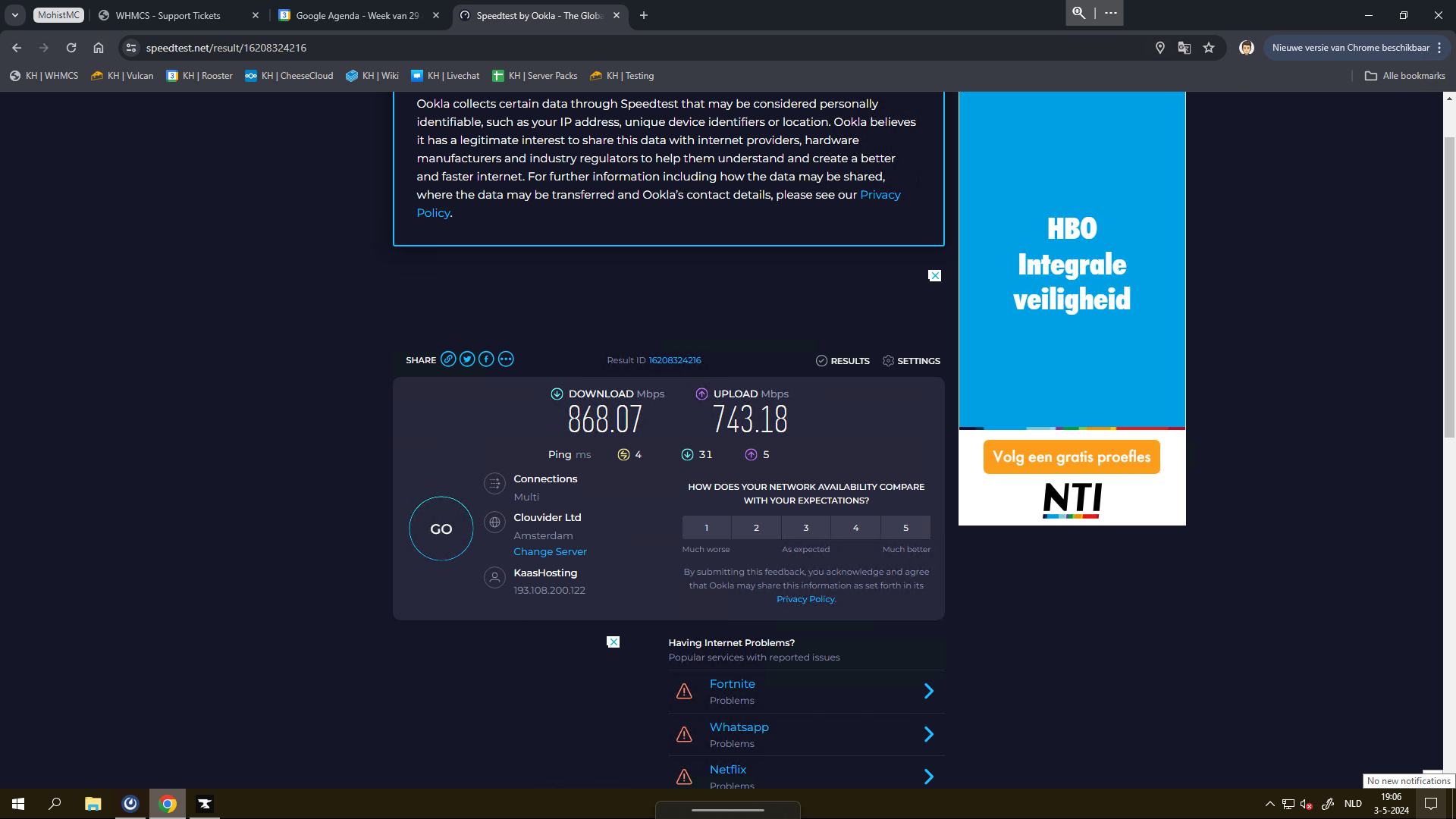Image resolution: width=1456 pixels, height=819 pixels.
Task: Open more share options ellipsis icon
Action: tap(506, 359)
